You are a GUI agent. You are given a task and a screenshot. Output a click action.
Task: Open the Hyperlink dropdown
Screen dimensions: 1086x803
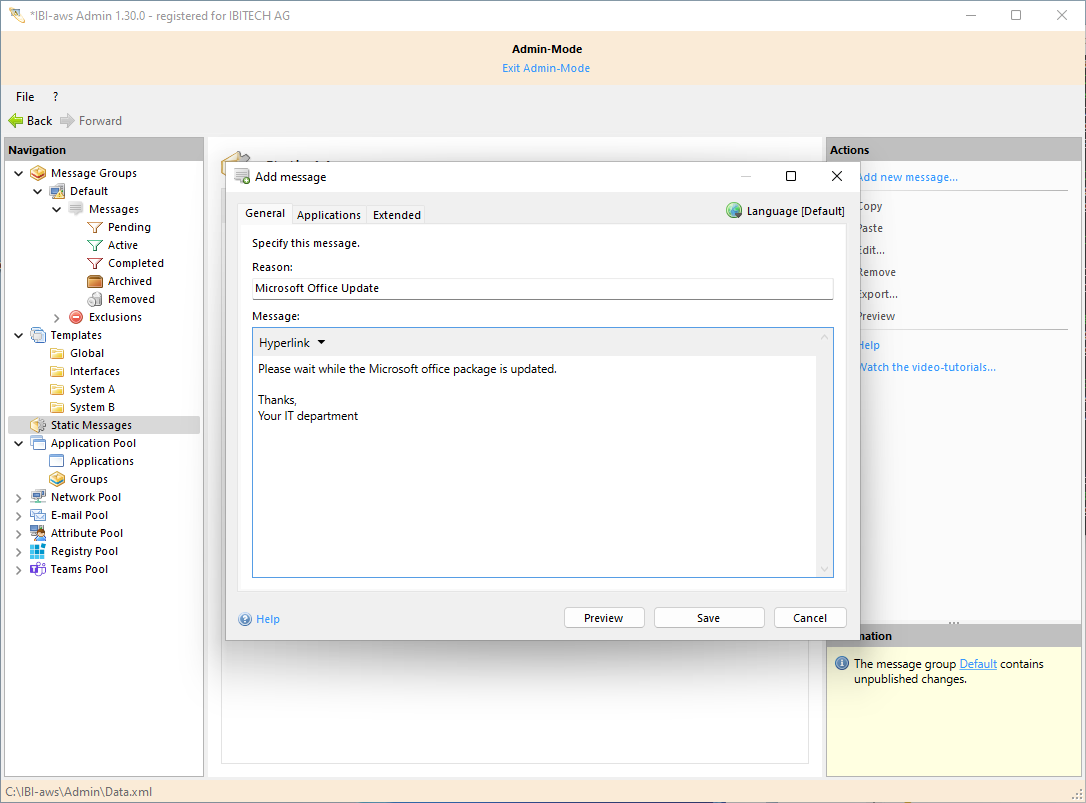(x=292, y=343)
